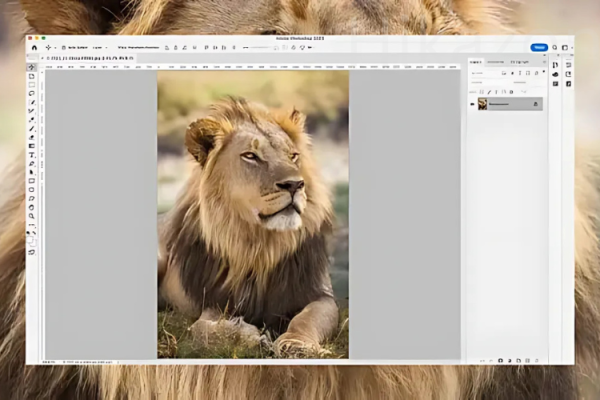Click the first align edges icon
This screenshot has height=400, width=600.
167,47
